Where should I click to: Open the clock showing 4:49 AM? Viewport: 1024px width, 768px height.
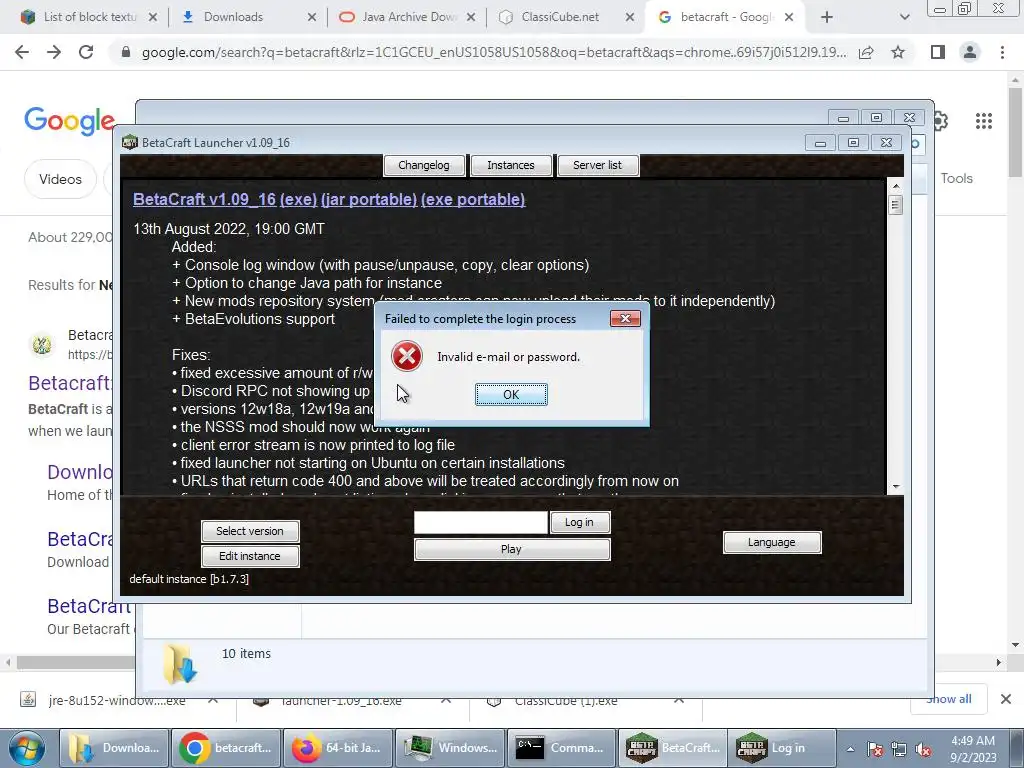973,749
